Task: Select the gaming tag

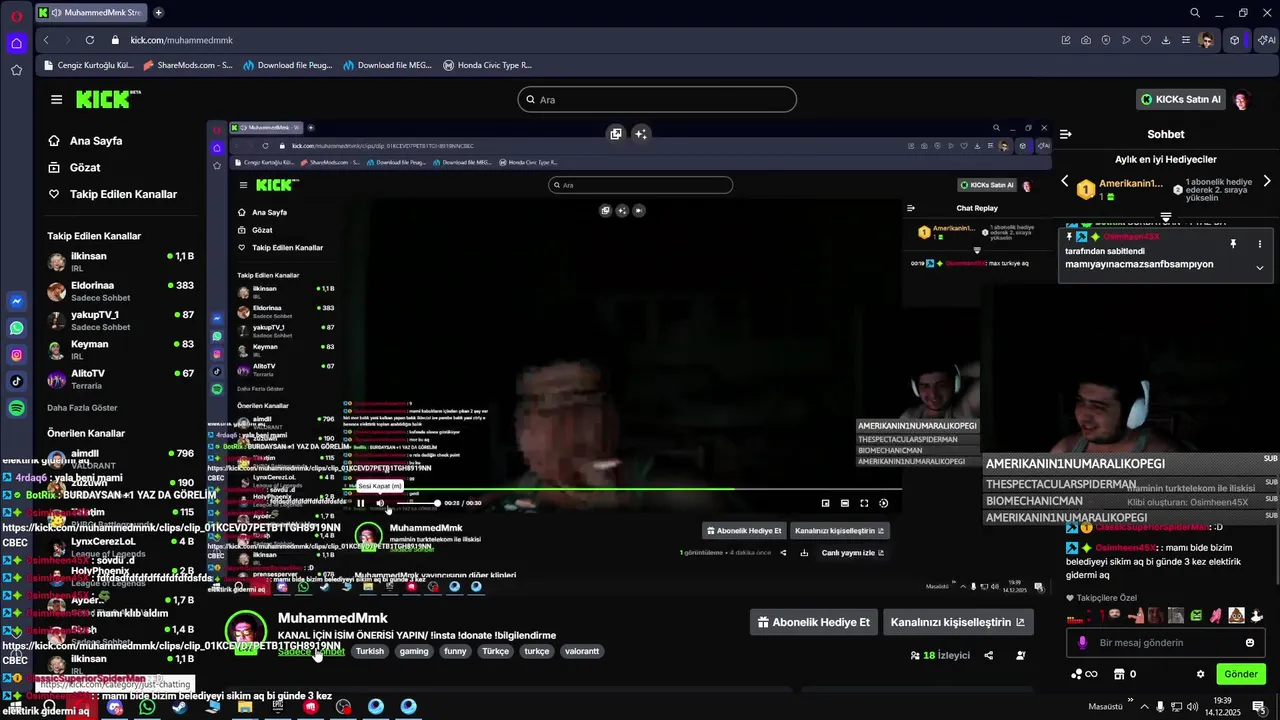Action: pyautogui.click(x=414, y=651)
